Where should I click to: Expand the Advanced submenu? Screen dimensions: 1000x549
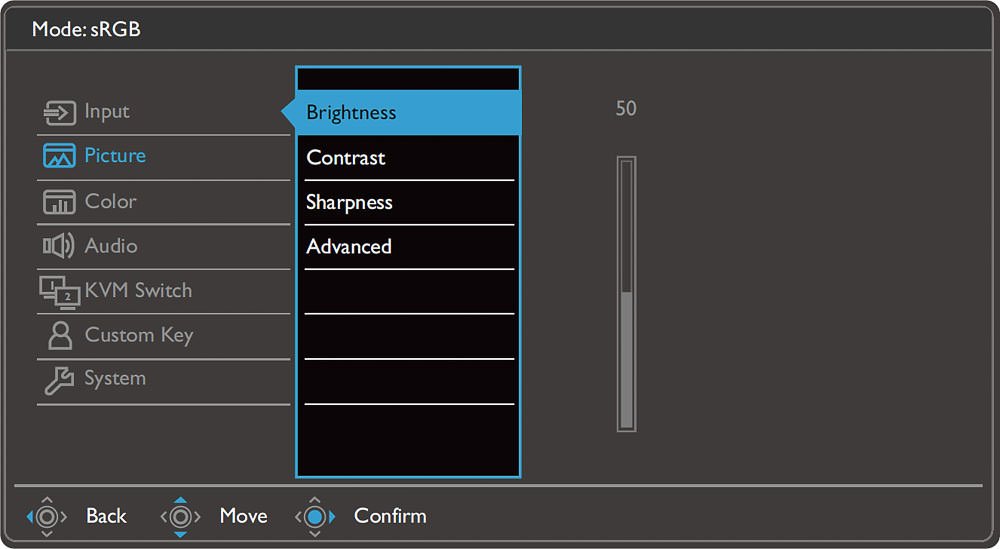[x=408, y=247]
